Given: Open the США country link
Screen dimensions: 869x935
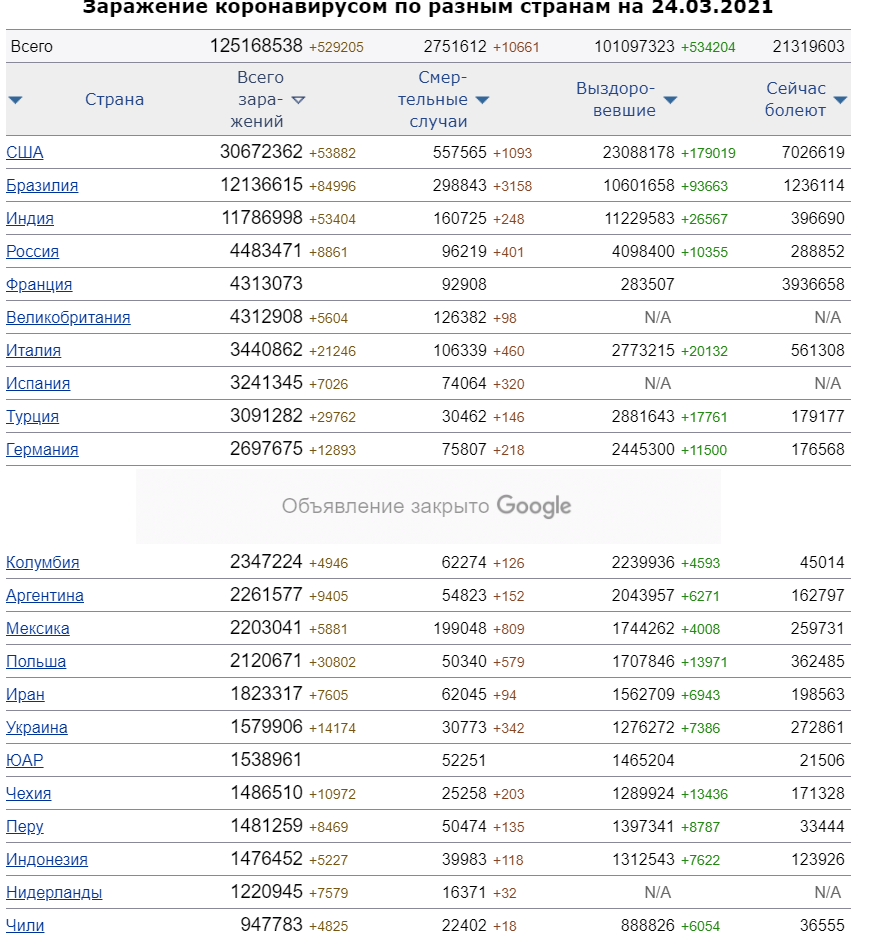Looking at the screenshot, I should pos(24,153).
